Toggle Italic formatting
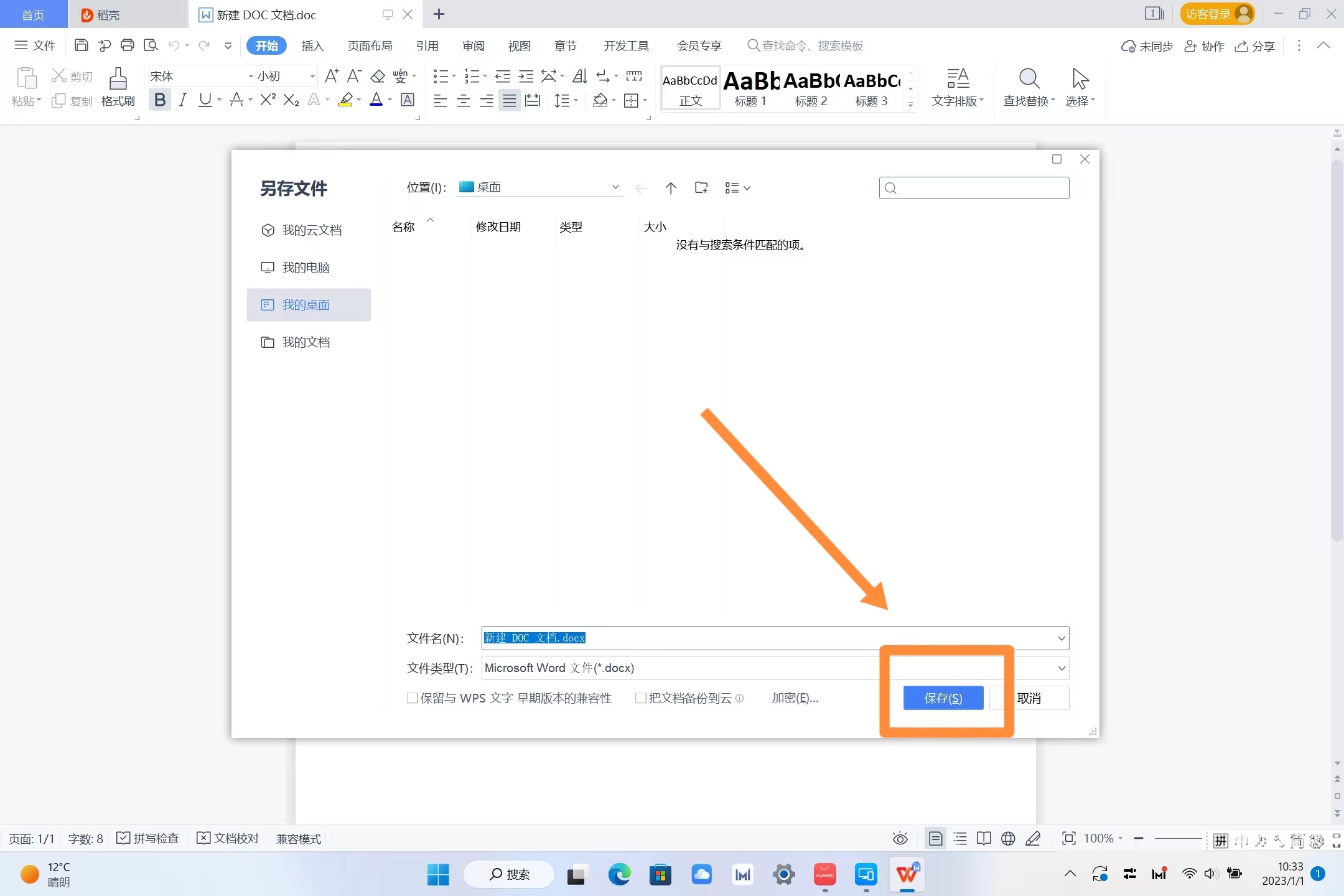This screenshot has width=1344, height=896. (182, 100)
